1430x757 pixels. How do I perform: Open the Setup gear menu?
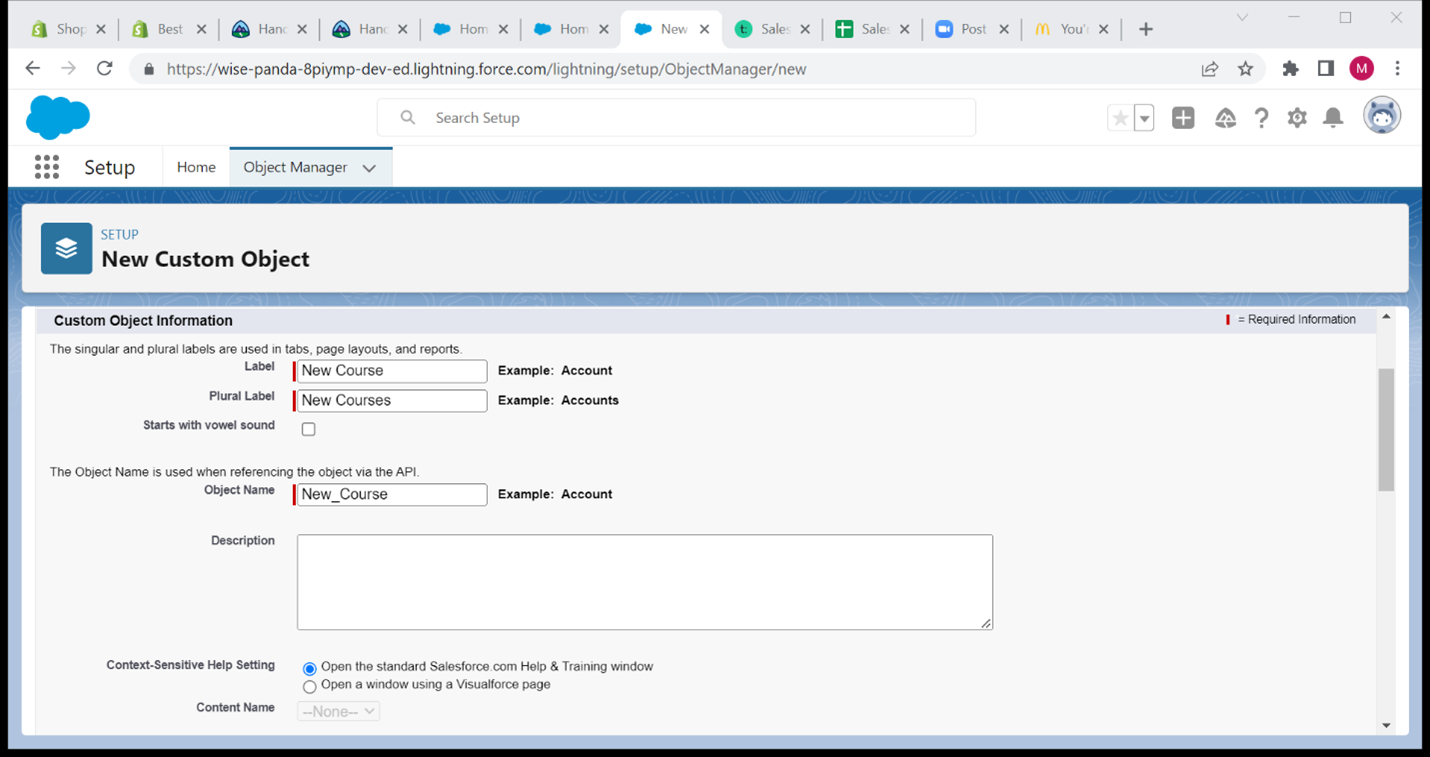coord(1297,118)
